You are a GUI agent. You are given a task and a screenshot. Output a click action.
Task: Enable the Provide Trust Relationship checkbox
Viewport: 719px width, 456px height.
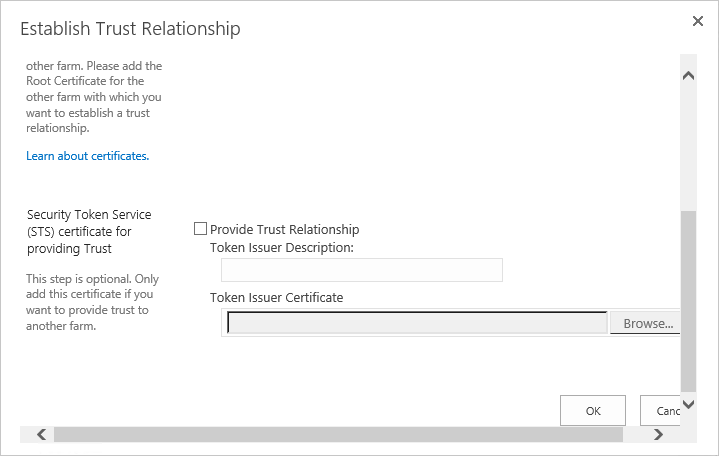[x=200, y=228]
